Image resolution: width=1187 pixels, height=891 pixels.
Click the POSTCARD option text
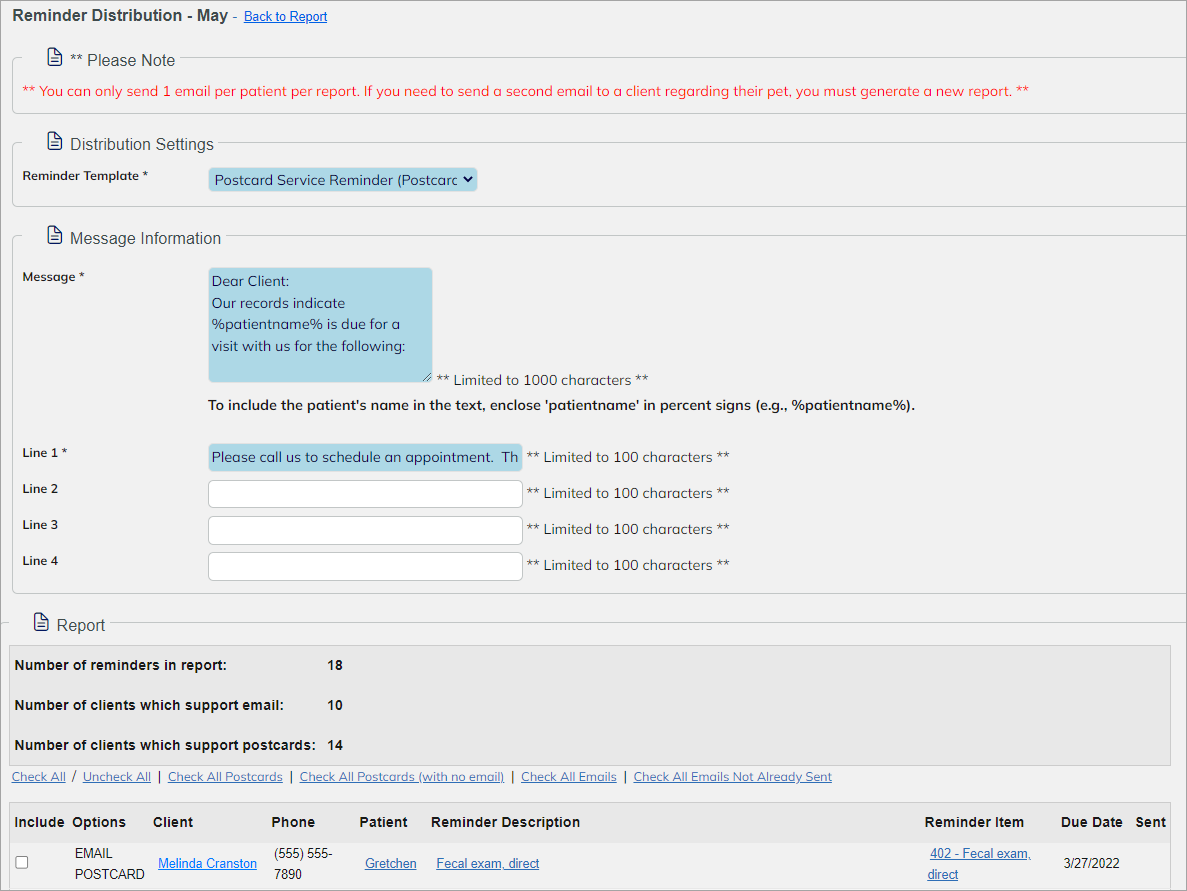(110, 874)
